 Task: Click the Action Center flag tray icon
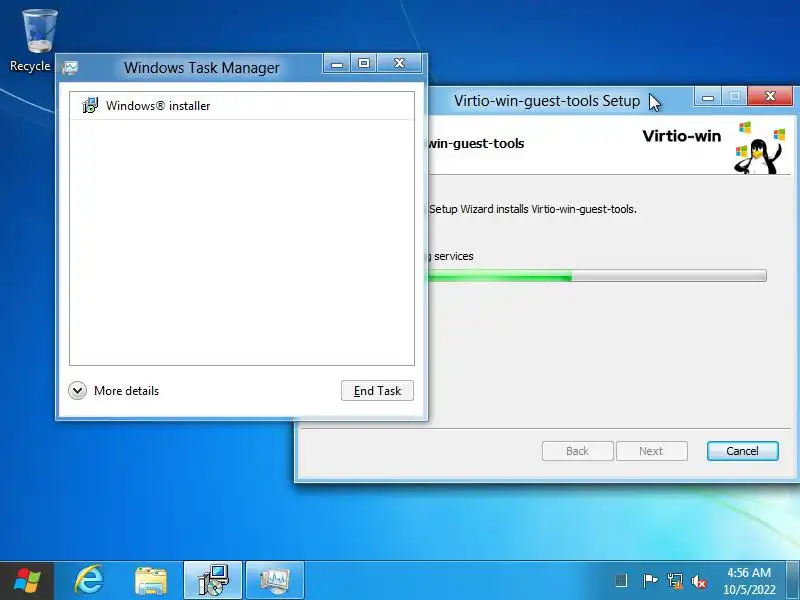(649, 581)
